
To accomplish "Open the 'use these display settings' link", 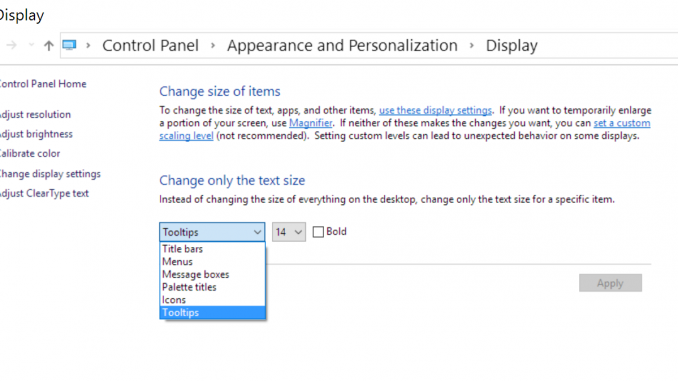I will (x=435, y=110).
